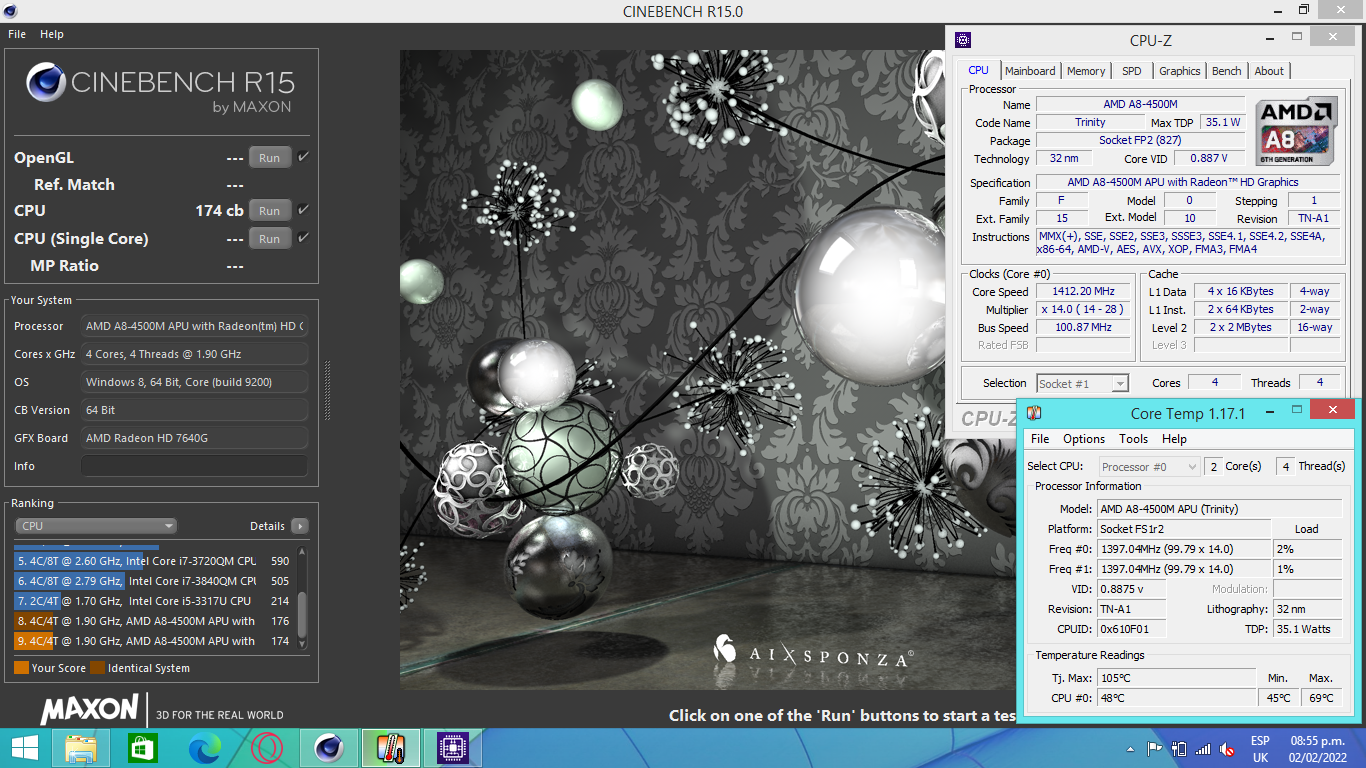Open Tools menu in Core Temp
The image size is (1366, 768).
(1133, 439)
